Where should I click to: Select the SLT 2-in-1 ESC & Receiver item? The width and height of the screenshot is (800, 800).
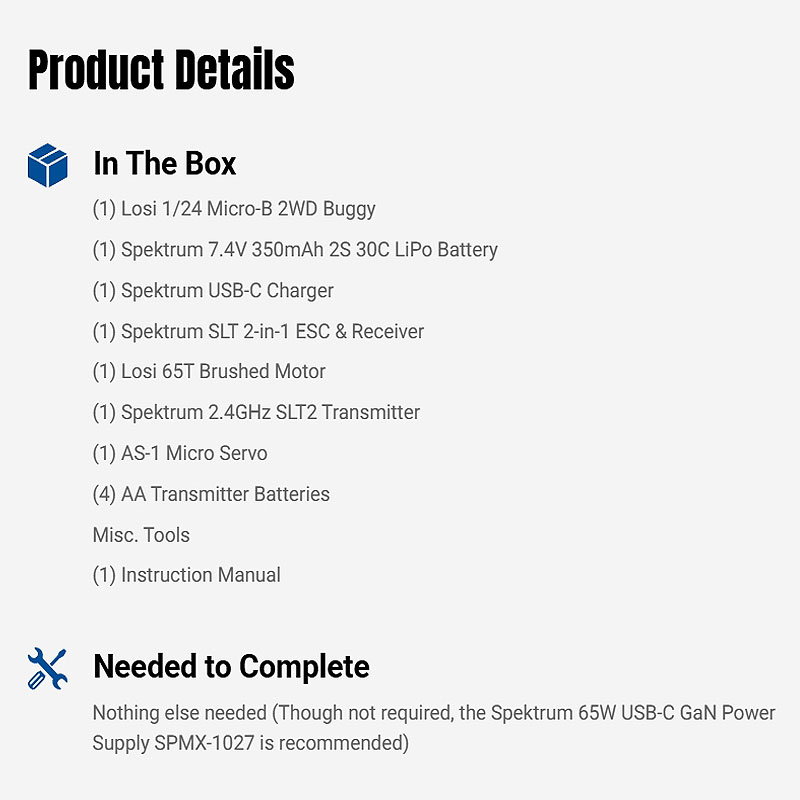coord(258,331)
